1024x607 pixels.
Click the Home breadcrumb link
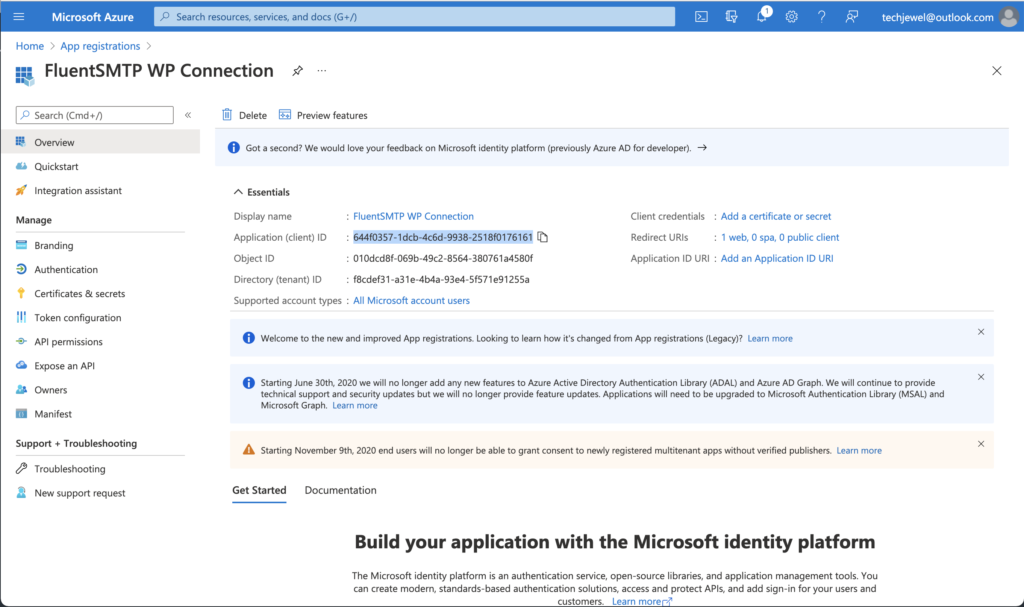30,46
